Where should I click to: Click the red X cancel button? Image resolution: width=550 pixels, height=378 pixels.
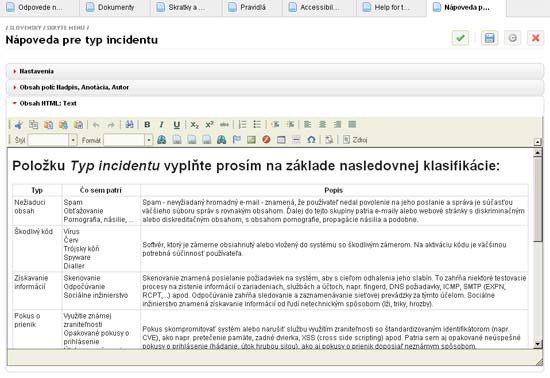[x=535, y=38]
